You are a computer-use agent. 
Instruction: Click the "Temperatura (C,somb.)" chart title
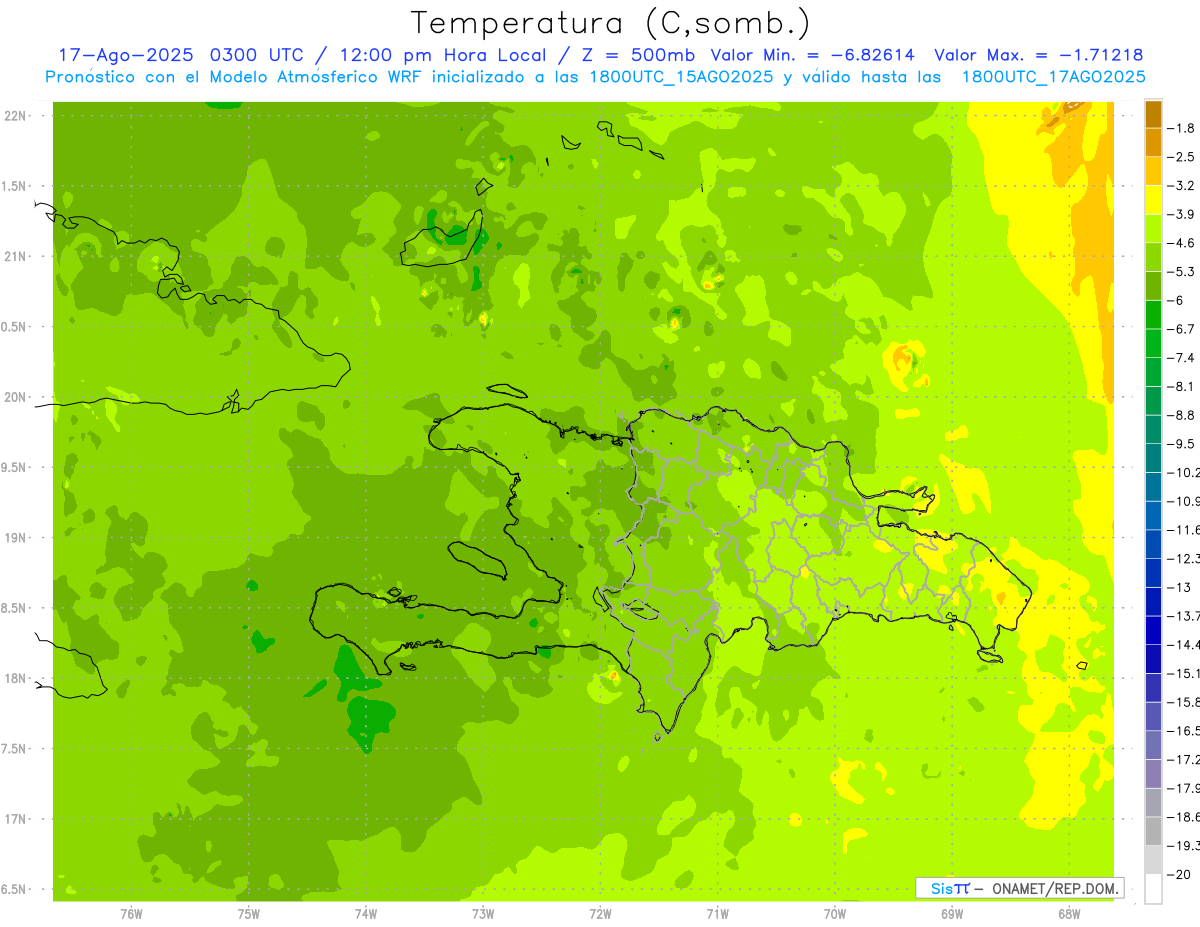pyautogui.click(x=611, y=23)
